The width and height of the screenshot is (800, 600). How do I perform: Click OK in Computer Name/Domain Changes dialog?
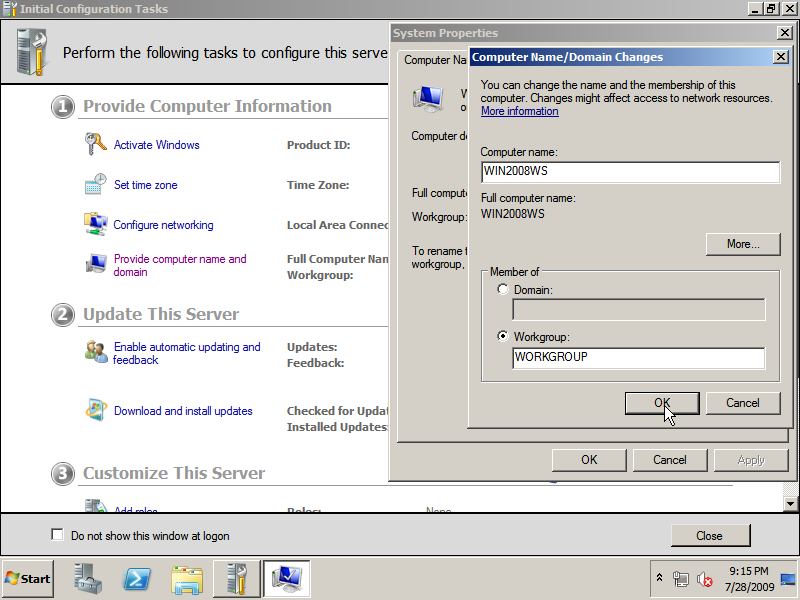[x=662, y=403]
